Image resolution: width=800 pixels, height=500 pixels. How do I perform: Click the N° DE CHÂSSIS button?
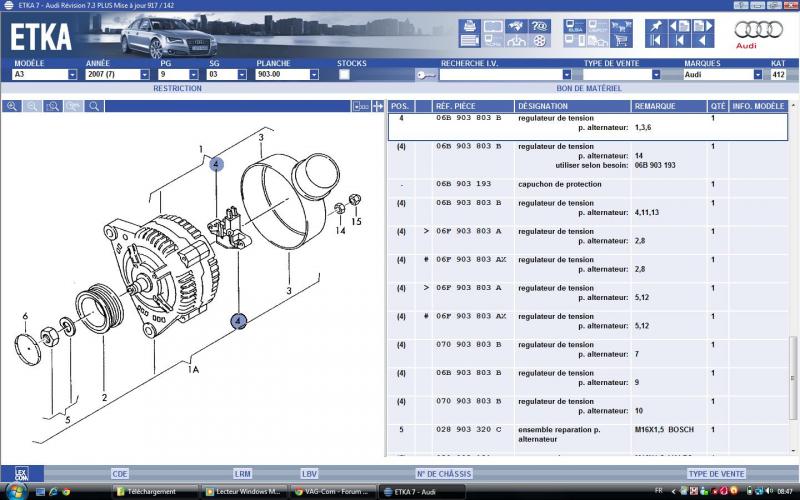[444, 474]
